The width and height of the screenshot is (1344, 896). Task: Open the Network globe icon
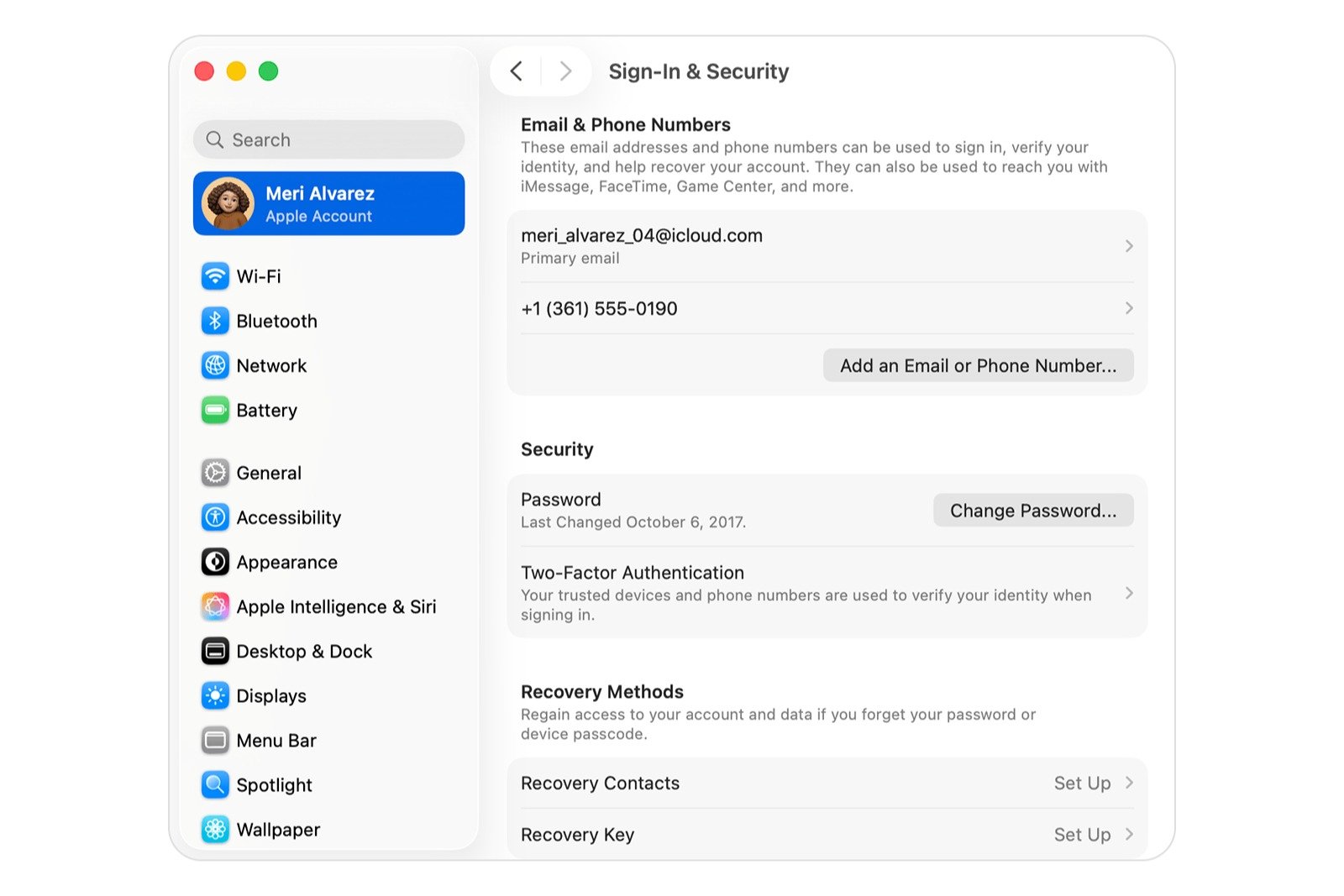coord(215,365)
